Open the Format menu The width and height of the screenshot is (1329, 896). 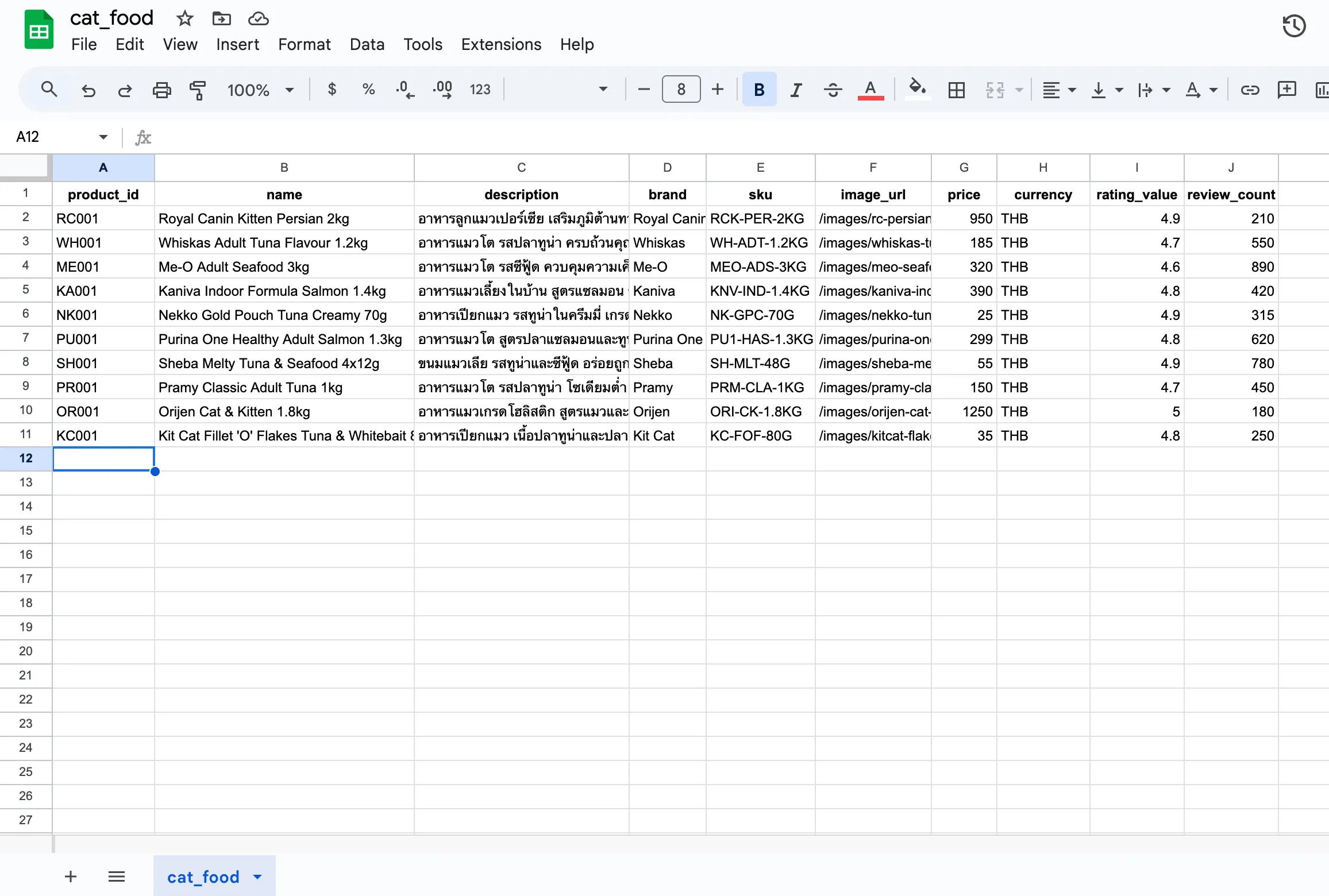(x=304, y=44)
